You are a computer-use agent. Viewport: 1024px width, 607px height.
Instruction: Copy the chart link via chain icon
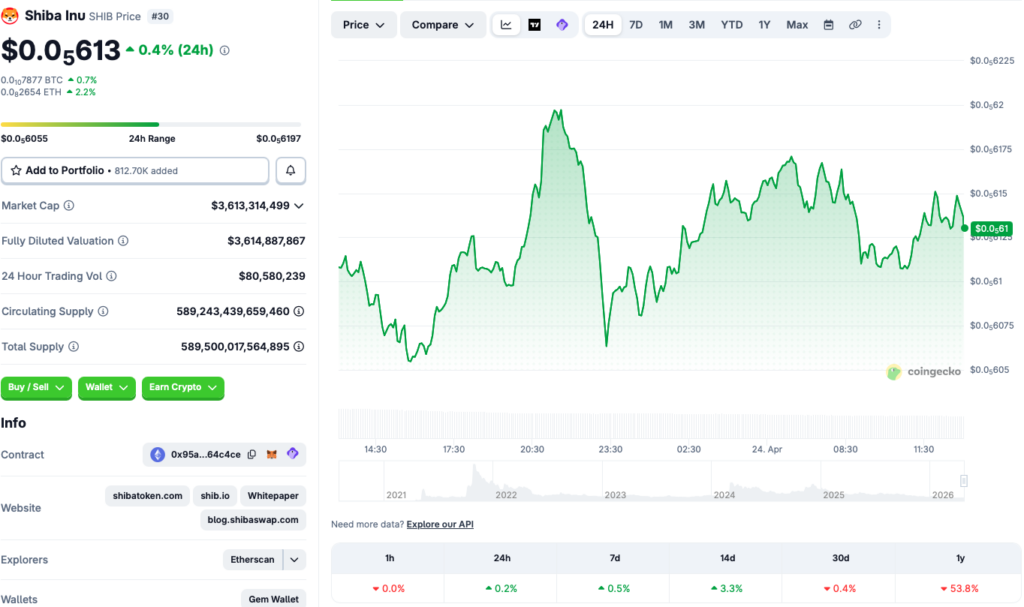854,25
